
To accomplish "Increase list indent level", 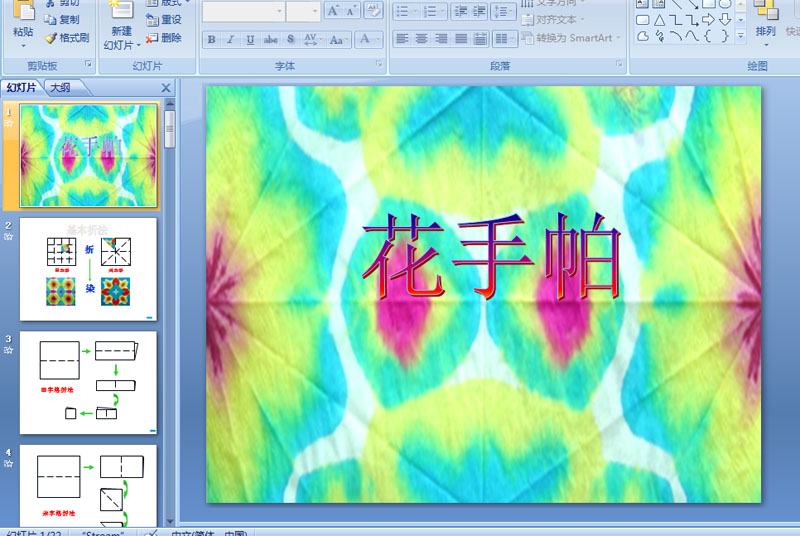I will click(x=479, y=11).
